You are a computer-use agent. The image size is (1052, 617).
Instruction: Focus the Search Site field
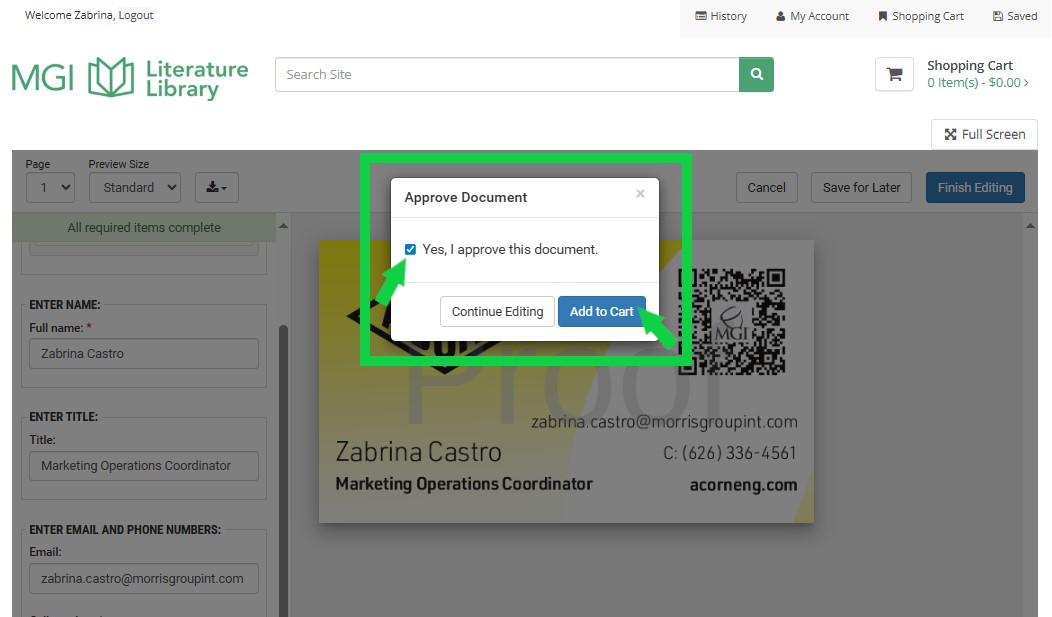[507, 74]
